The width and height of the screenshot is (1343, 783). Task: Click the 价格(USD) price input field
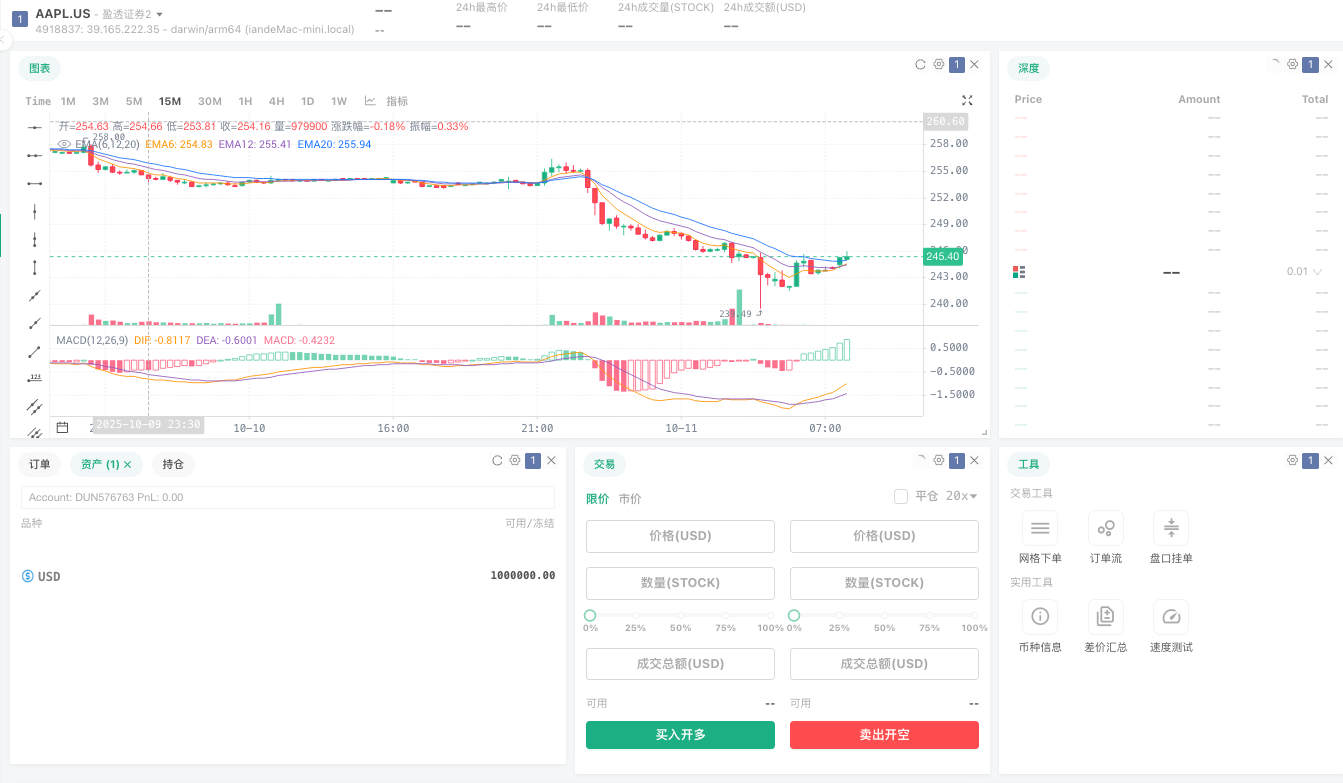680,536
